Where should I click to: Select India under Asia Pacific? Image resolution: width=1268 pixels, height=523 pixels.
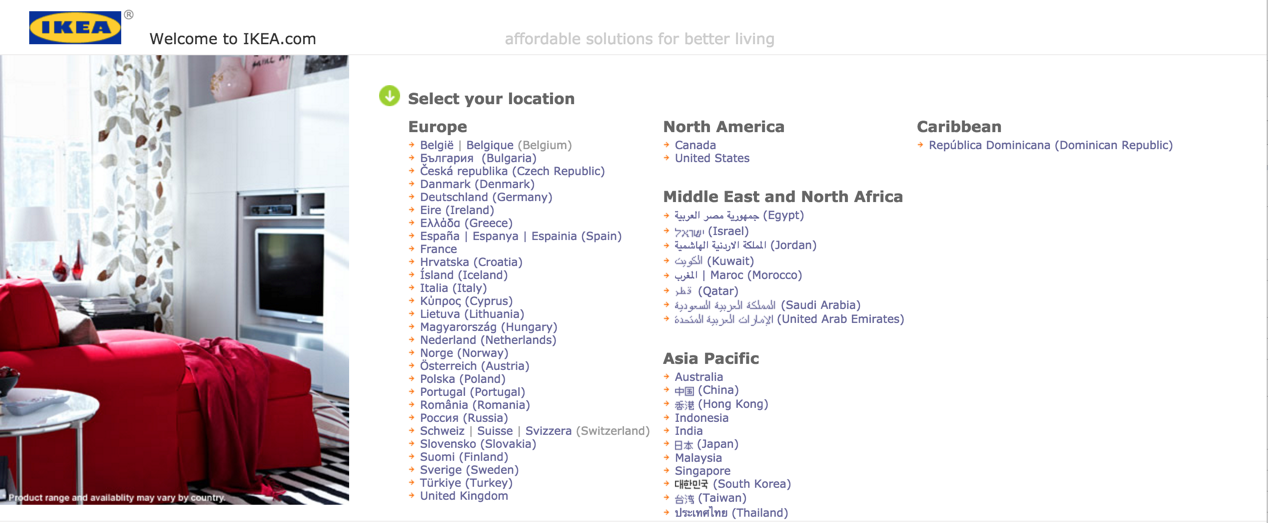pyautogui.click(x=689, y=431)
